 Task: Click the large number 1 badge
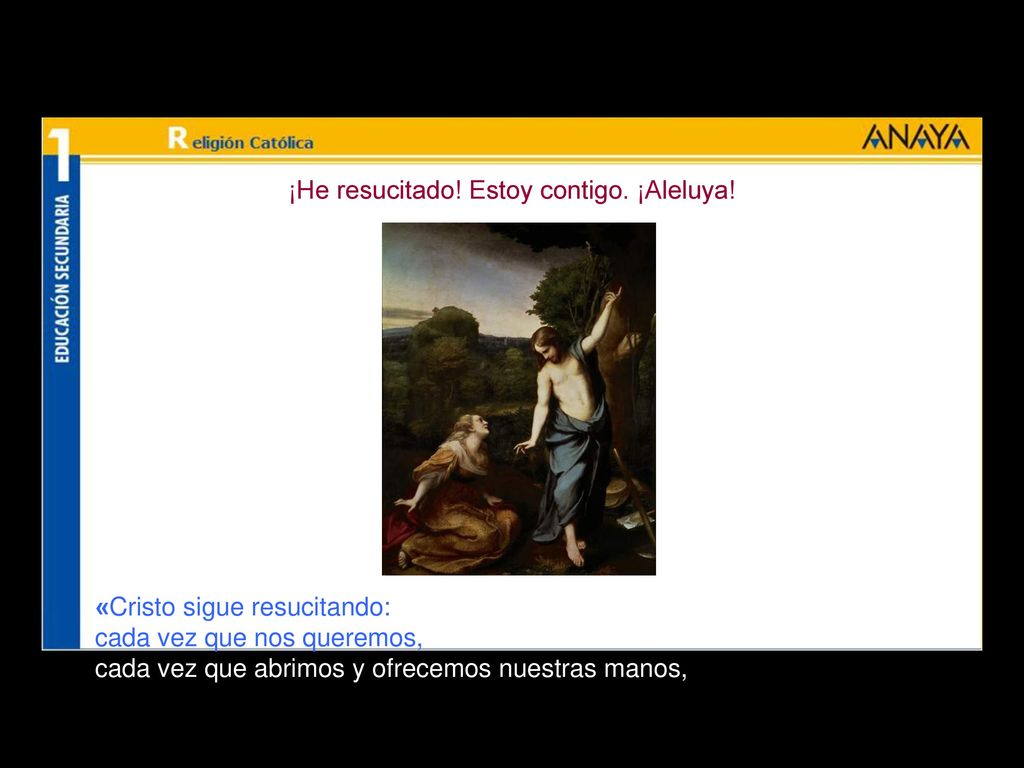[x=60, y=154]
